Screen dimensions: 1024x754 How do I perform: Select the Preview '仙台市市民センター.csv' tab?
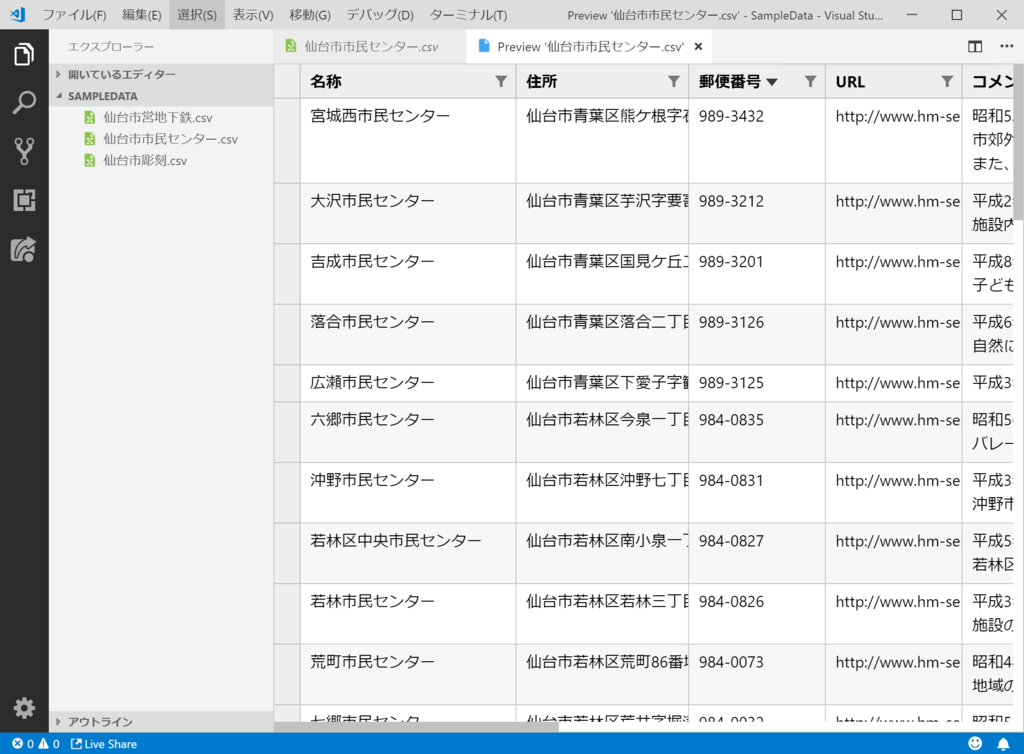point(590,46)
